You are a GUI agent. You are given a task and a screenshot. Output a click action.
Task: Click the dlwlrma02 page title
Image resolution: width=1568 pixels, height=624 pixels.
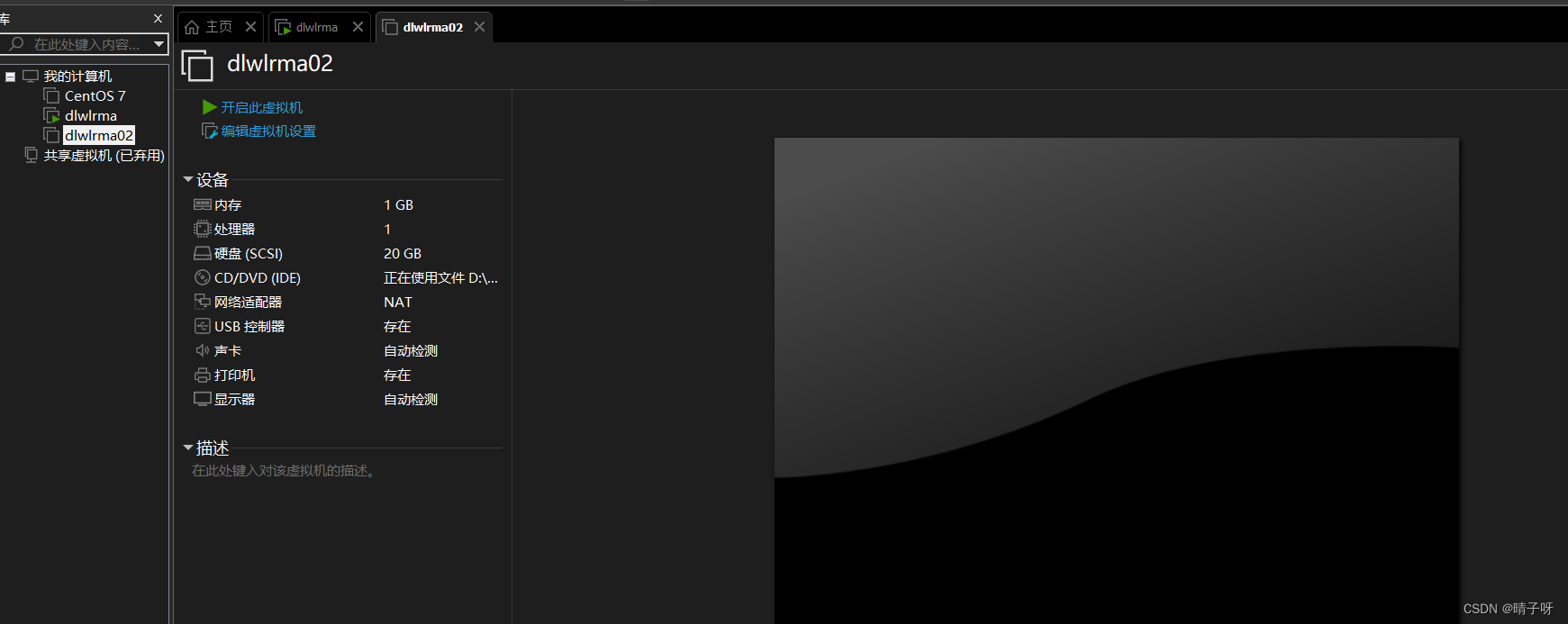tap(280, 63)
